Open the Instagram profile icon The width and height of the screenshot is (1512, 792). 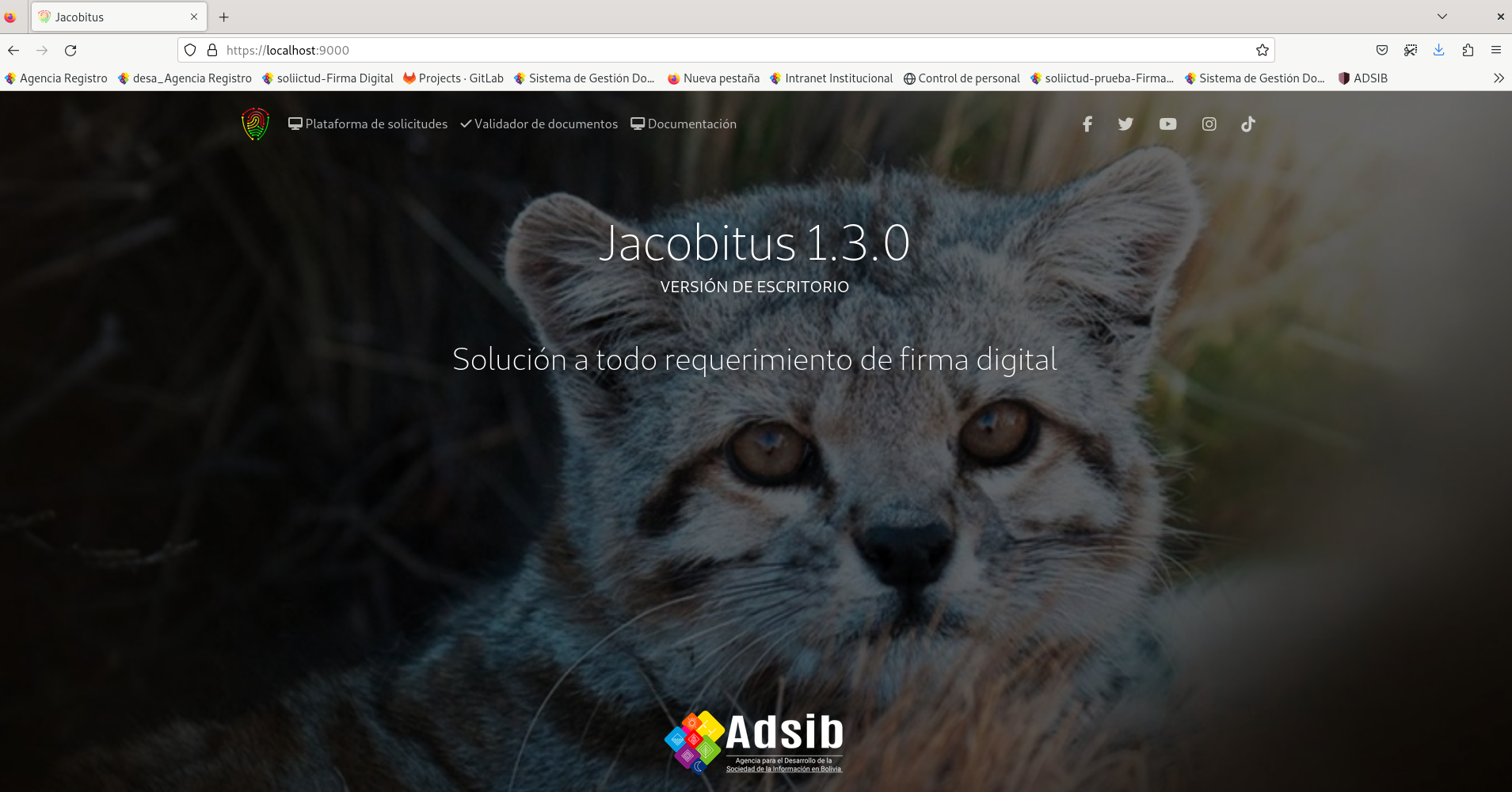point(1209,124)
